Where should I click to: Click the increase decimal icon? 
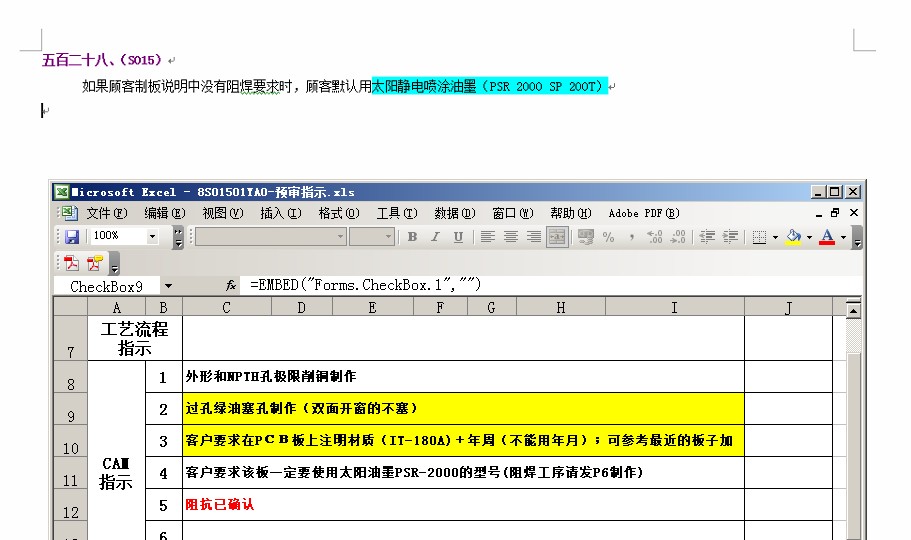pyautogui.click(x=655, y=237)
